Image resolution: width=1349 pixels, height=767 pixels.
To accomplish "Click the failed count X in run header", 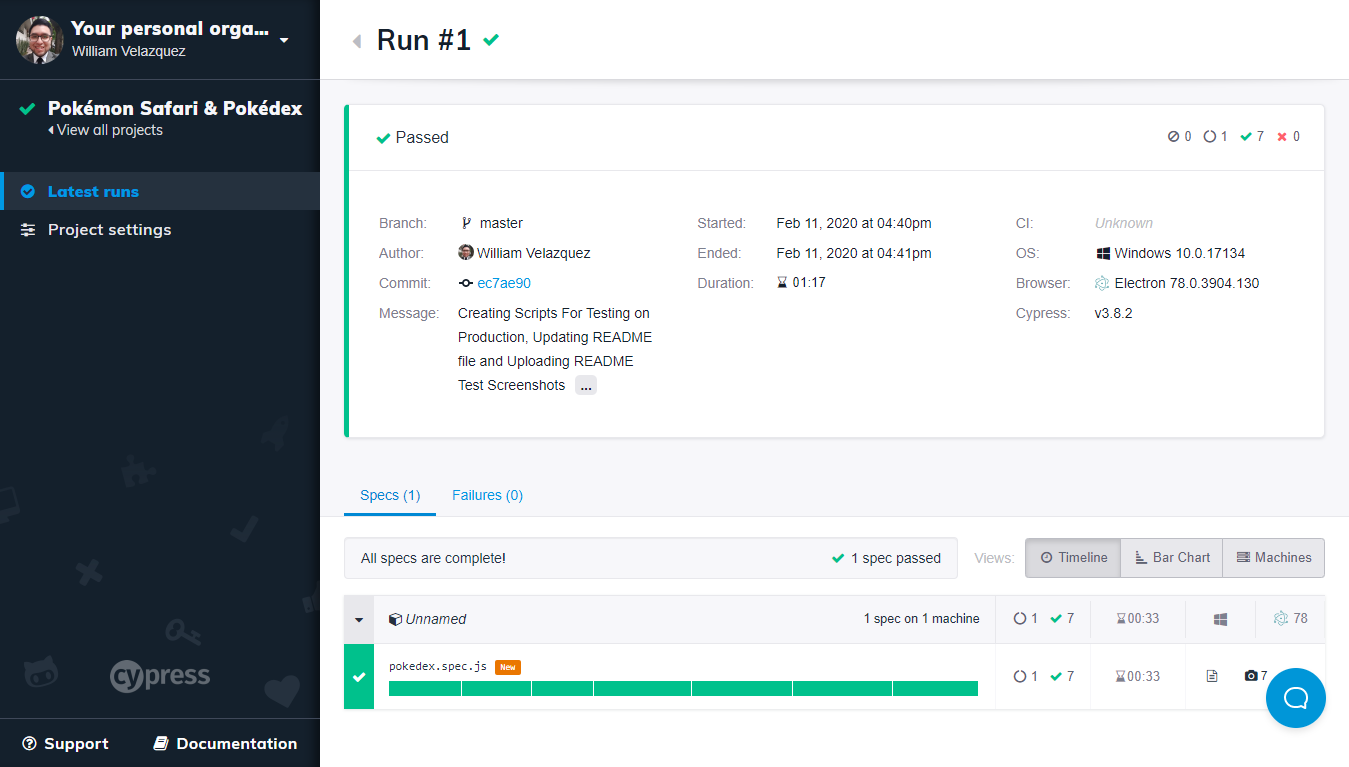I will pos(1282,137).
